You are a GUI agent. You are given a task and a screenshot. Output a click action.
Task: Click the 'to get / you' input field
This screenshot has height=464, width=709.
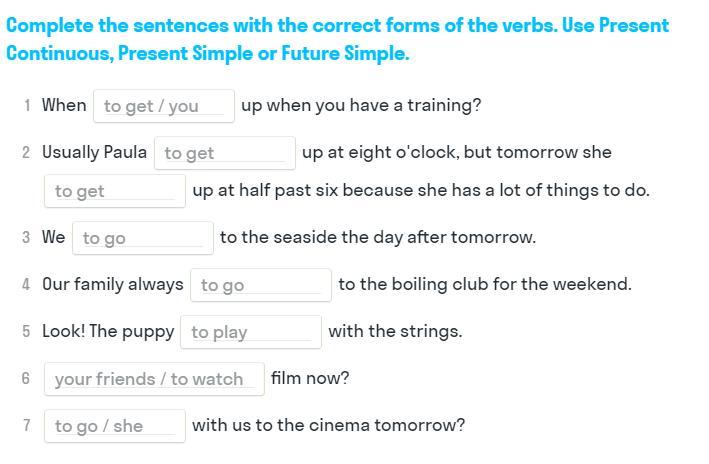click(164, 106)
